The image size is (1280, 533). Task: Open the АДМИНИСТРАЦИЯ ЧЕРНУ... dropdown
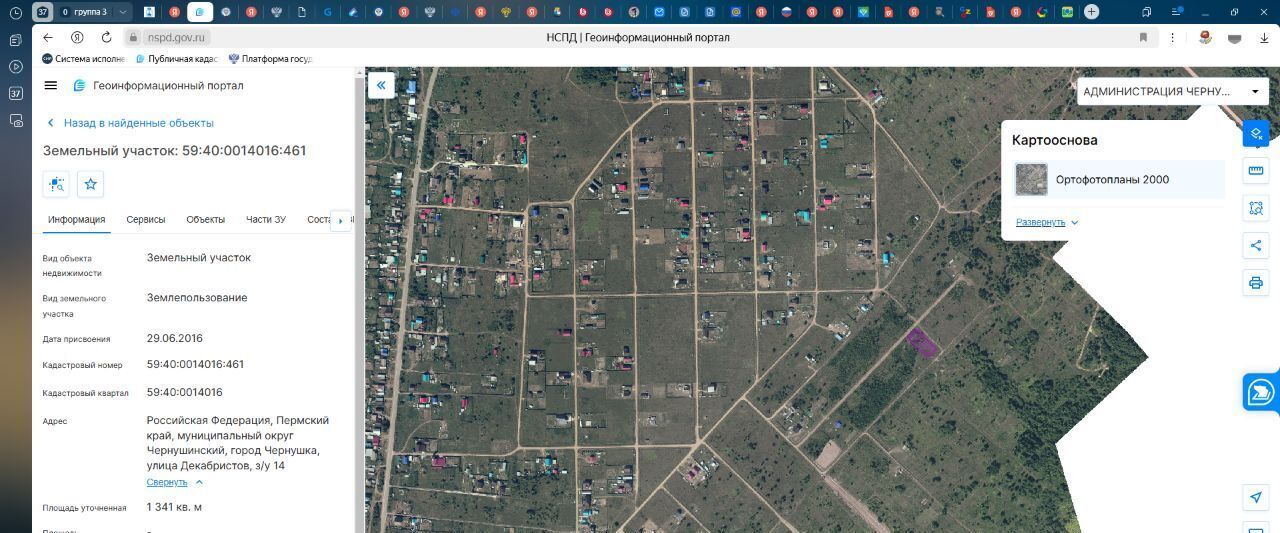(1172, 91)
